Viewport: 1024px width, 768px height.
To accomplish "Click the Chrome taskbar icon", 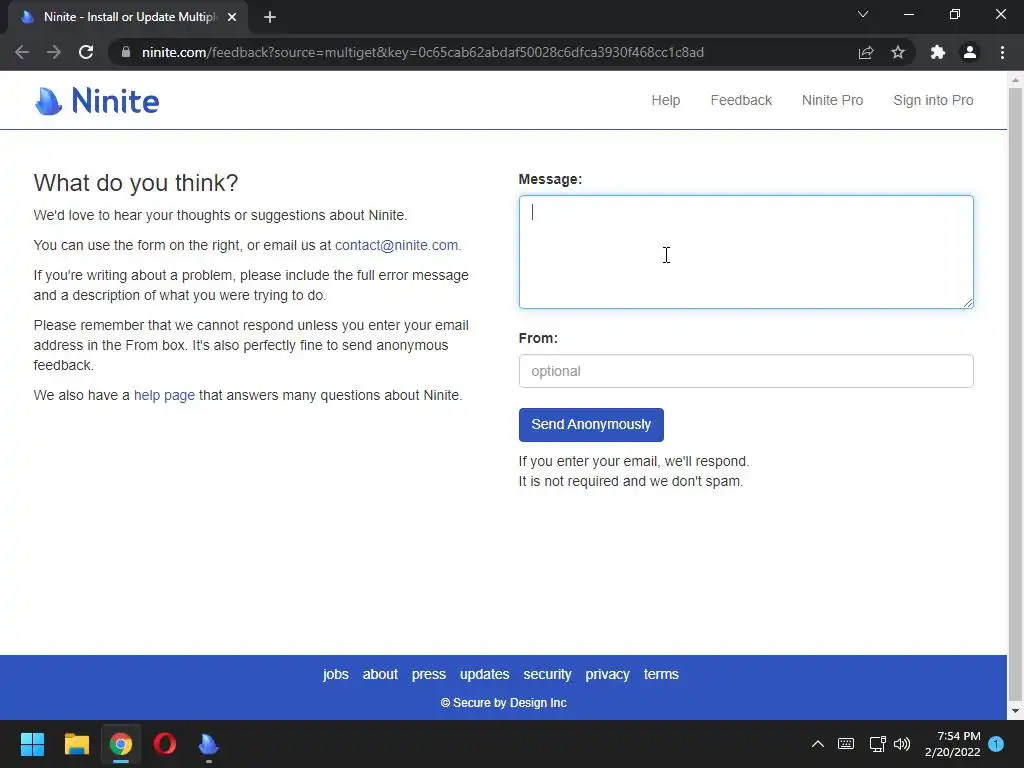I will [x=121, y=744].
